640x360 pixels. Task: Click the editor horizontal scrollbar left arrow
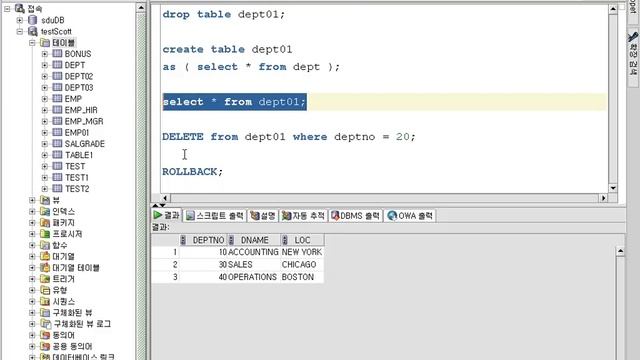pyautogui.click(x=165, y=198)
